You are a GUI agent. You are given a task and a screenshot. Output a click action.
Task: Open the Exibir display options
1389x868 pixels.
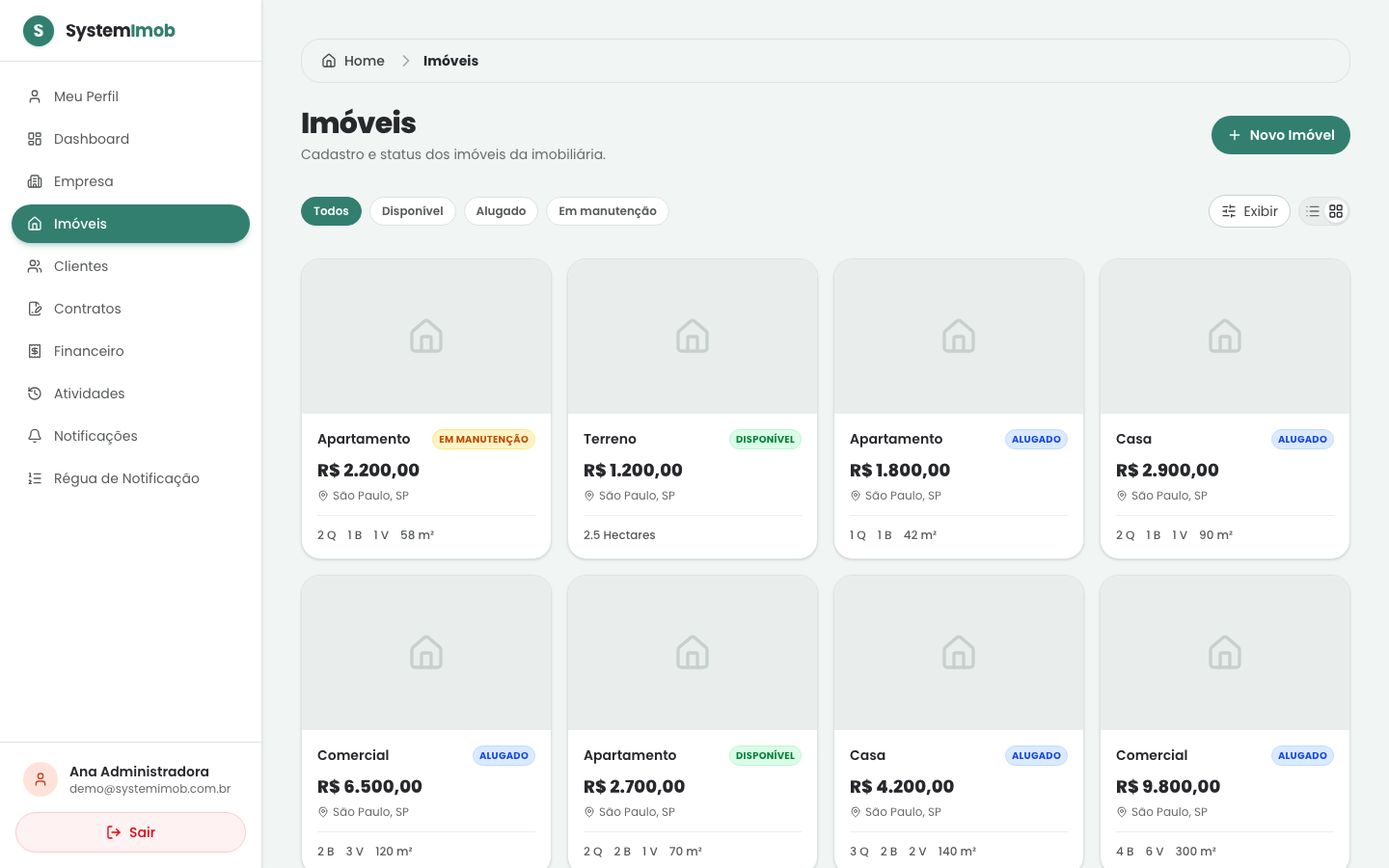coord(1249,211)
